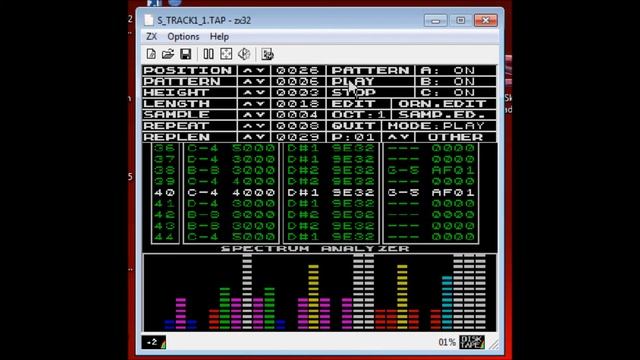Viewport: 640px width, 360px height.
Task: Click PATTERN value 0006
Action: (x=298, y=81)
